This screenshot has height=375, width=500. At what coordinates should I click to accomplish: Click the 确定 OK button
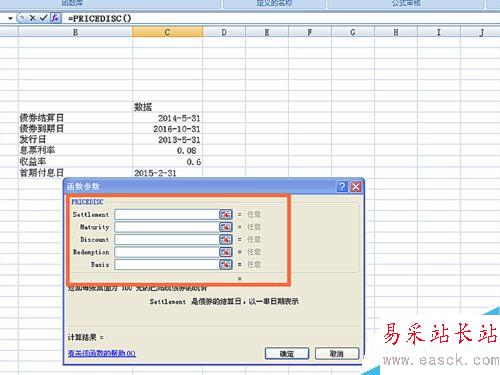pos(287,353)
